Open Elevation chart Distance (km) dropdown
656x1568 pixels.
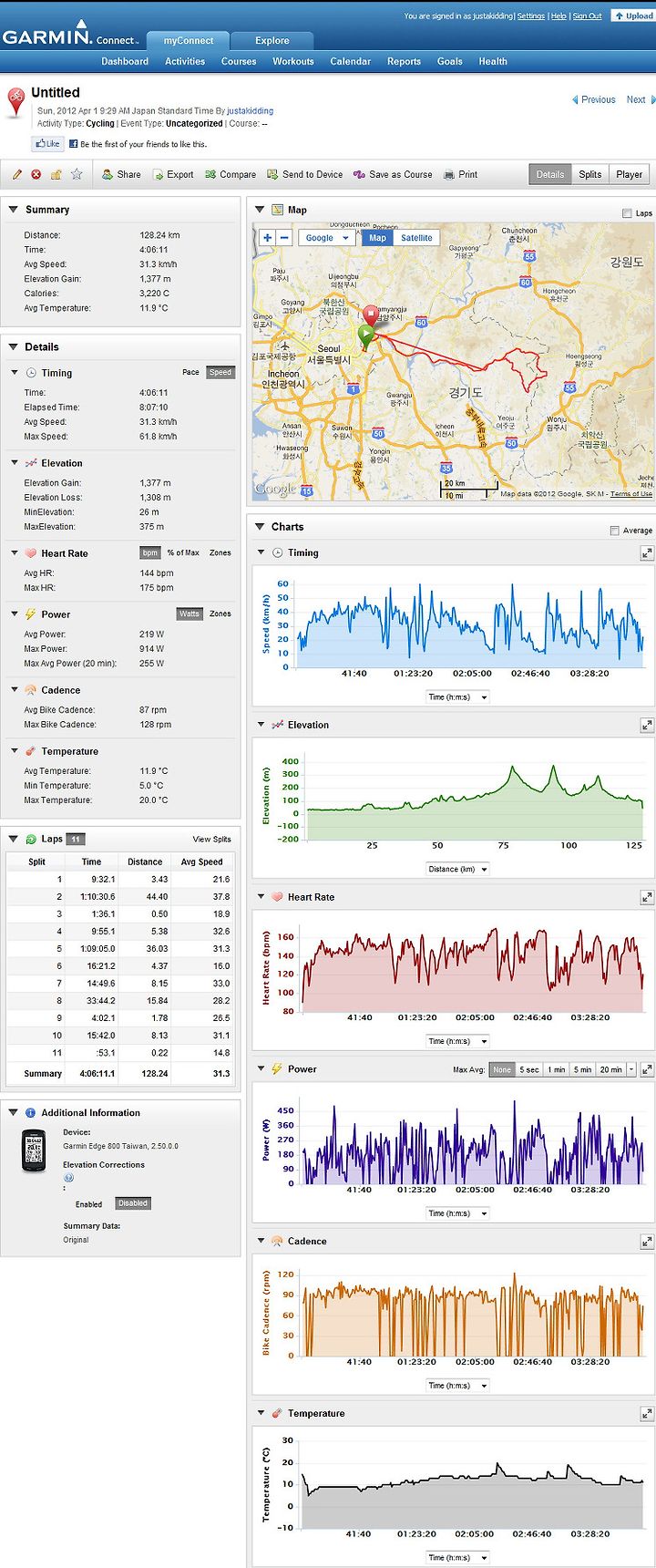(x=458, y=870)
